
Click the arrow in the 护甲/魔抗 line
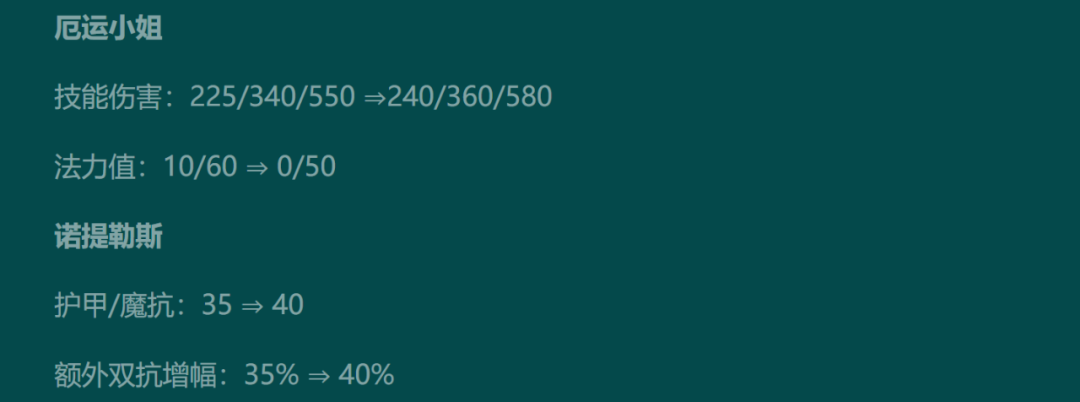click(x=252, y=306)
